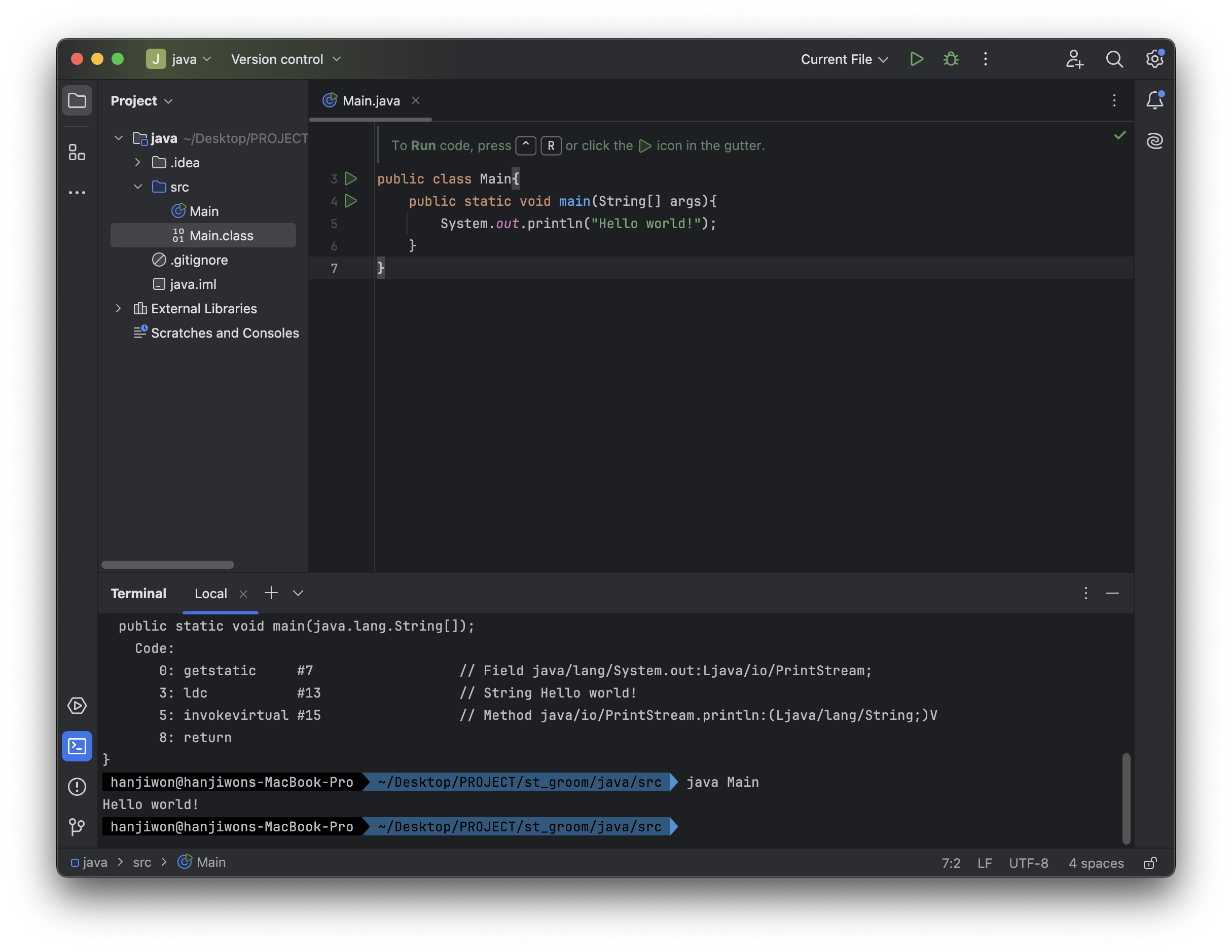Click the Debug bug icon in toolbar

(x=951, y=59)
